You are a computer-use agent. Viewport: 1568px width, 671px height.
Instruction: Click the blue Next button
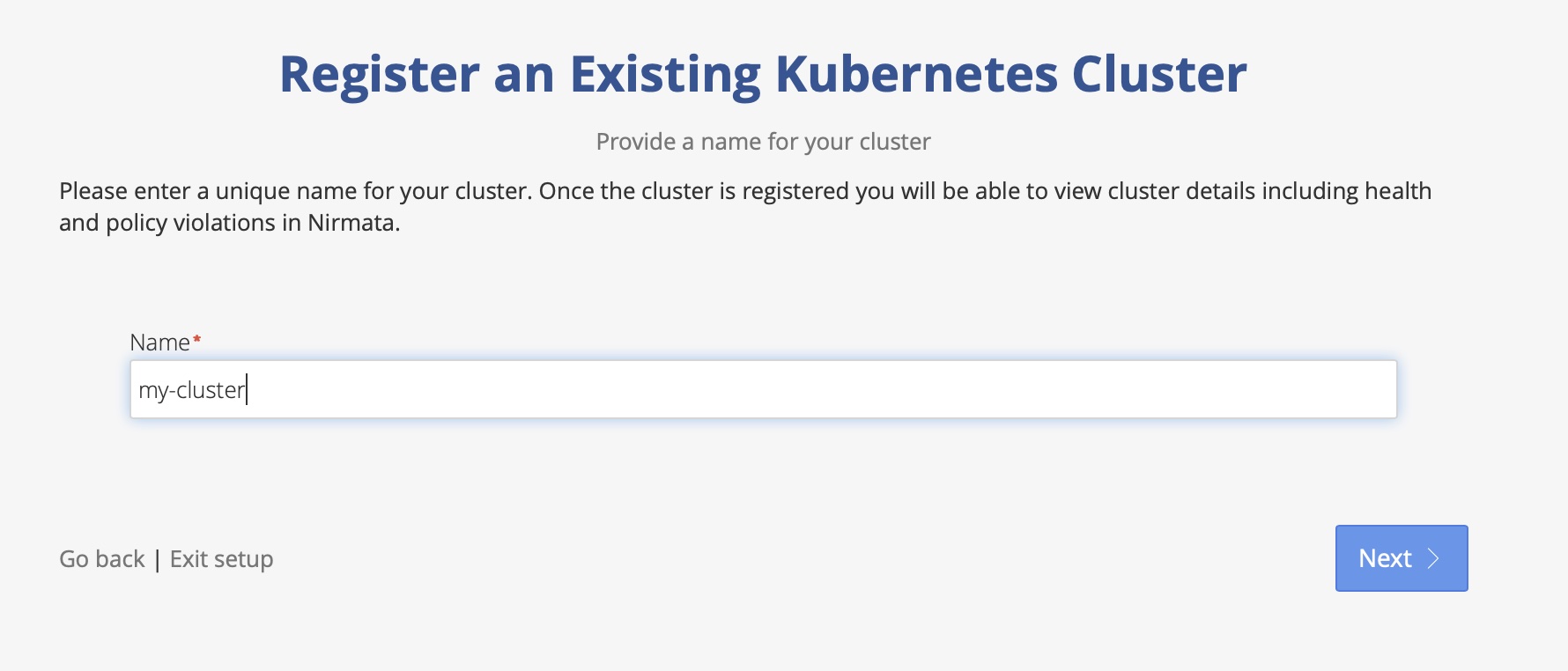coord(1402,558)
